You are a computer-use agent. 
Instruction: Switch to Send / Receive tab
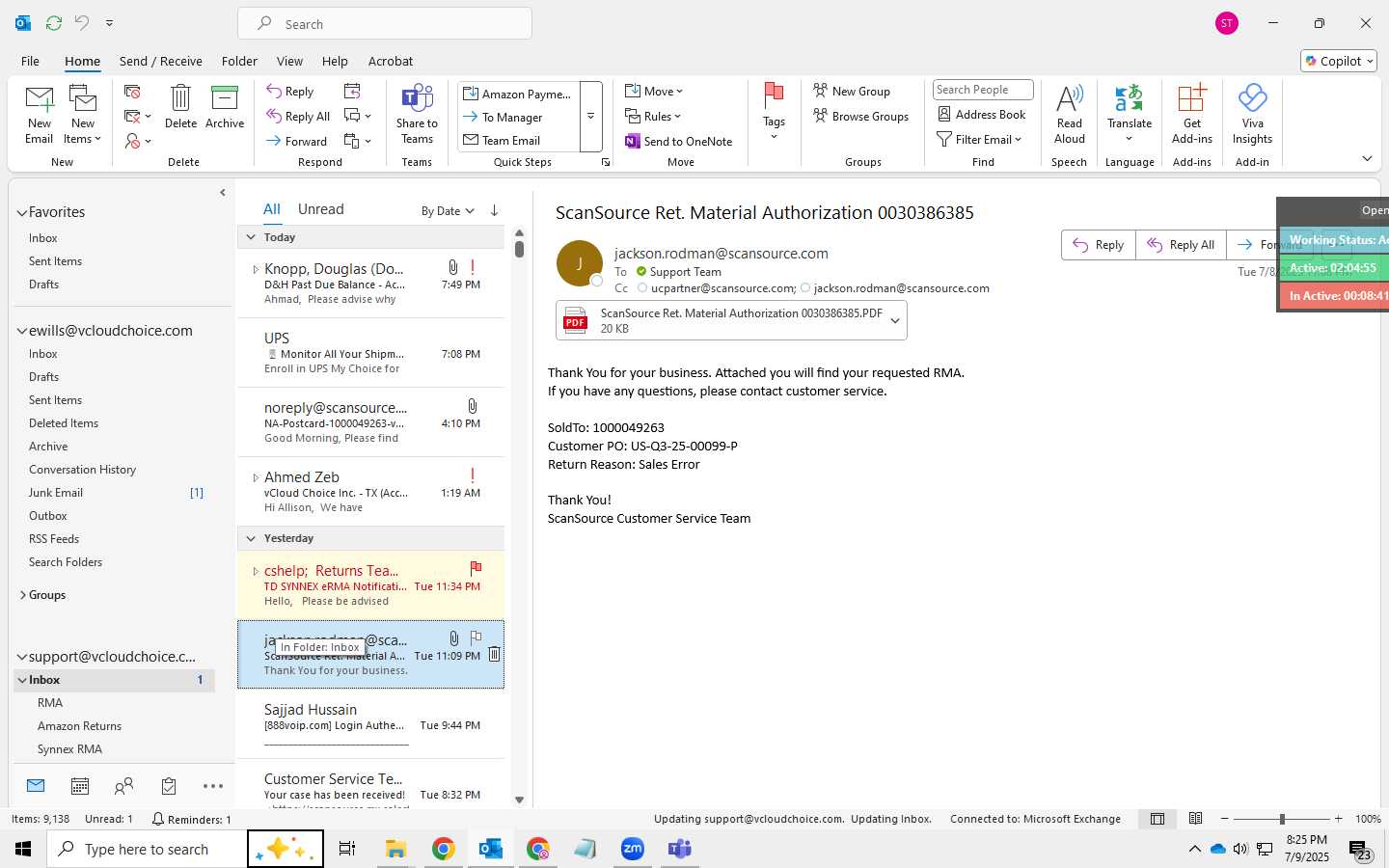coord(161,61)
